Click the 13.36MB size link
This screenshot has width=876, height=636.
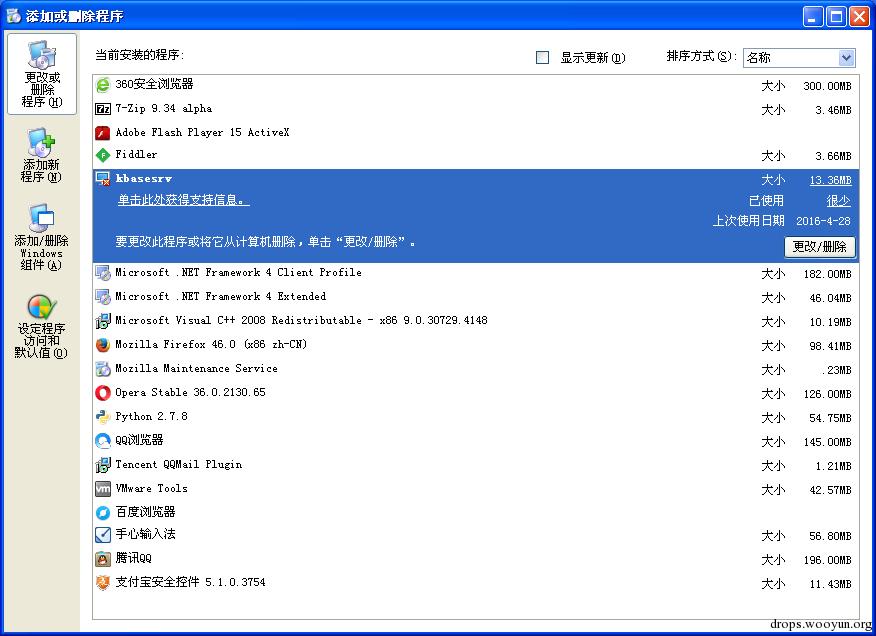pyautogui.click(x=831, y=180)
